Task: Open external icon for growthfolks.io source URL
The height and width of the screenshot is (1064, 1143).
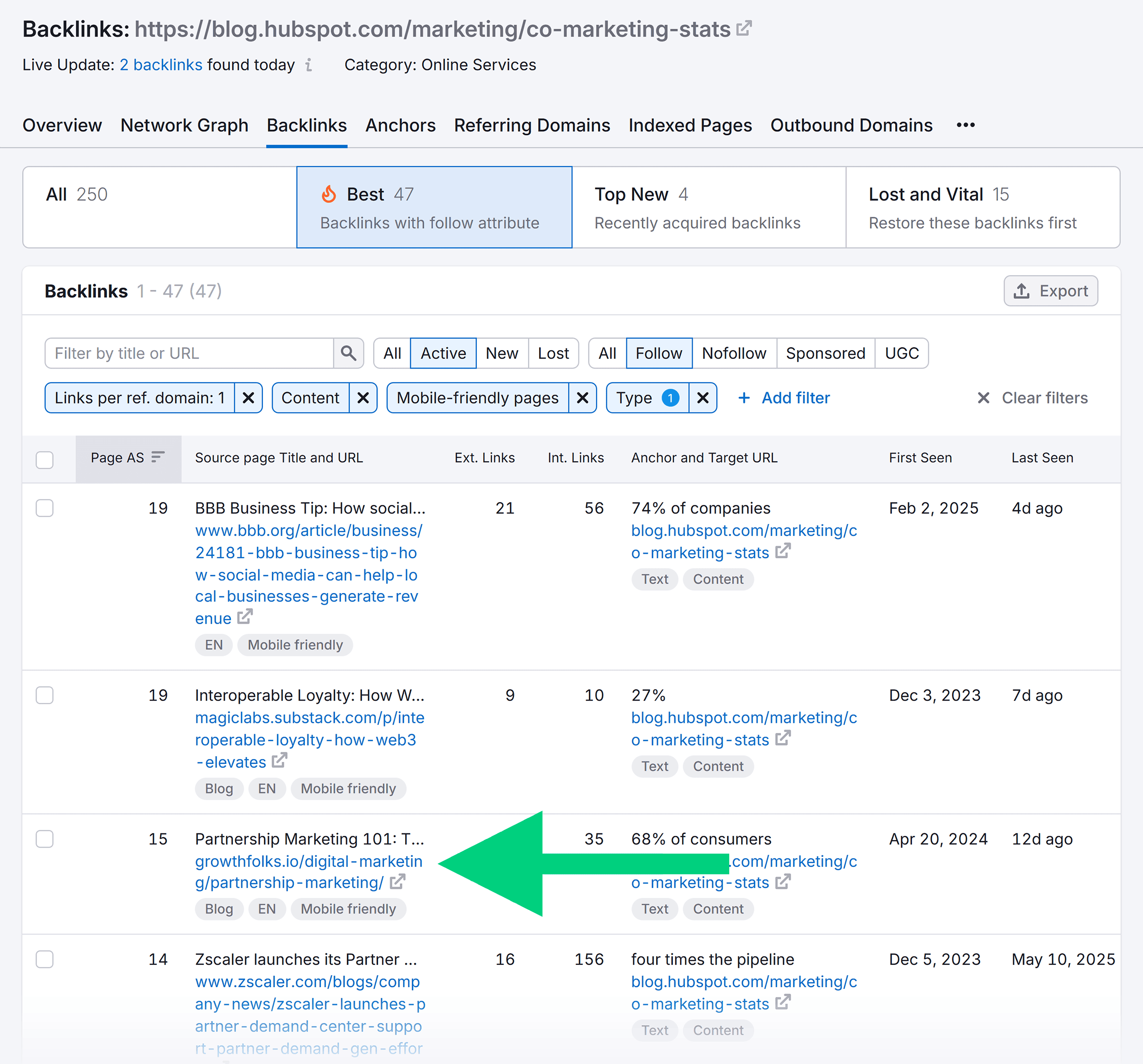Action: 397,881
